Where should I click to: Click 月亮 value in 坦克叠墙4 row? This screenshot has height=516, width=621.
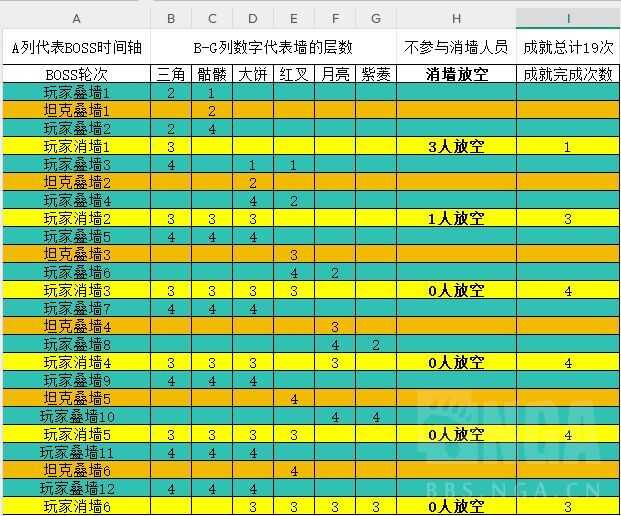pos(335,326)
